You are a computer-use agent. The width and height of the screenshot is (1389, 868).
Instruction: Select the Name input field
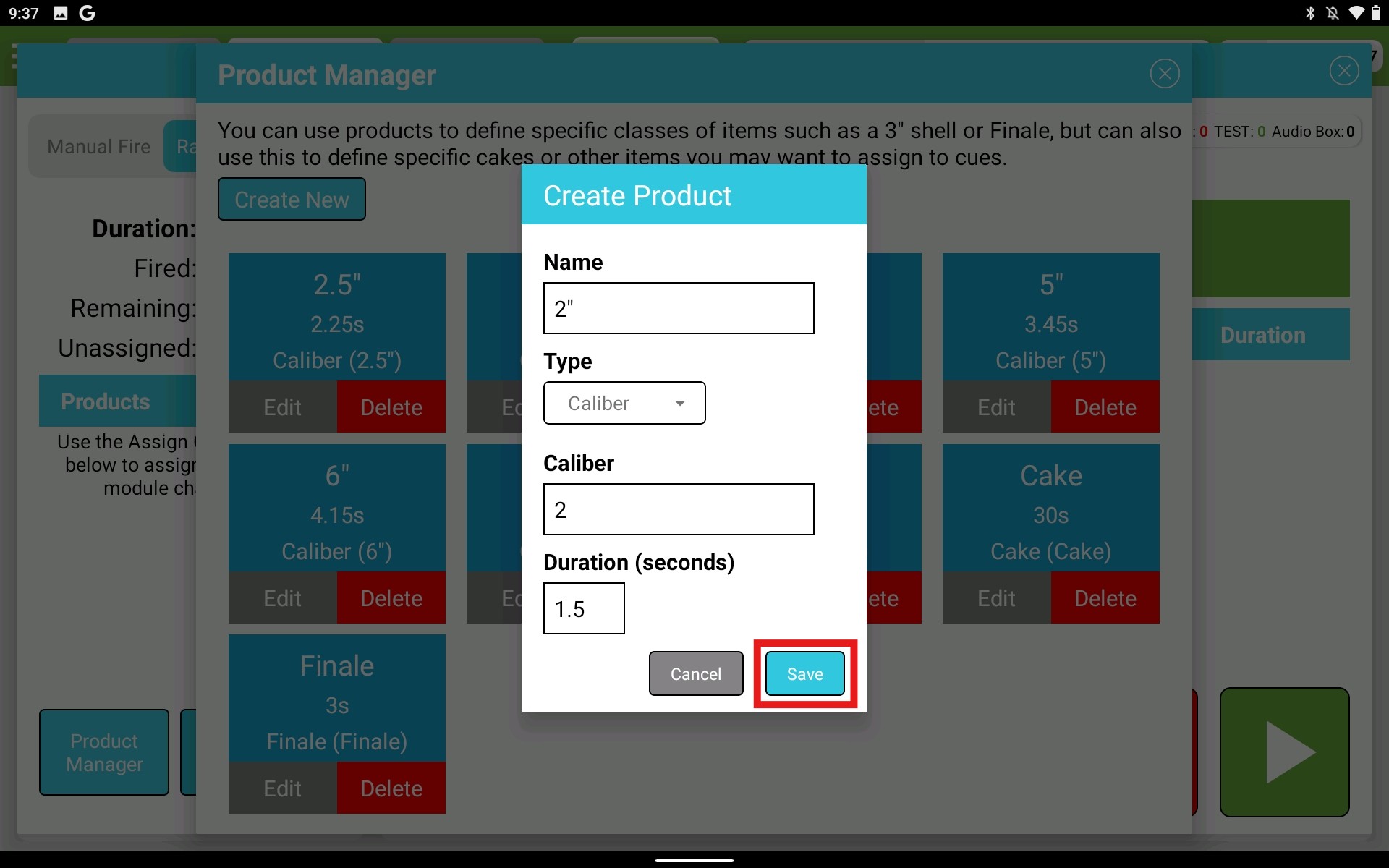point(679,307)
